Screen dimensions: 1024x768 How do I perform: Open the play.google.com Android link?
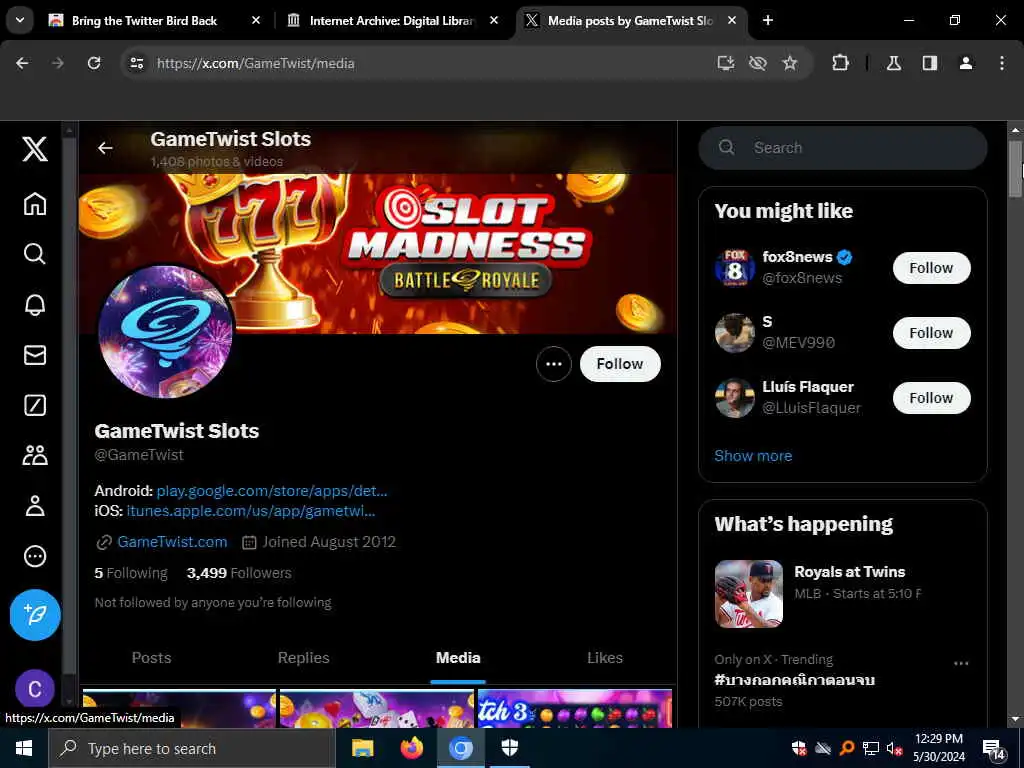272,490
